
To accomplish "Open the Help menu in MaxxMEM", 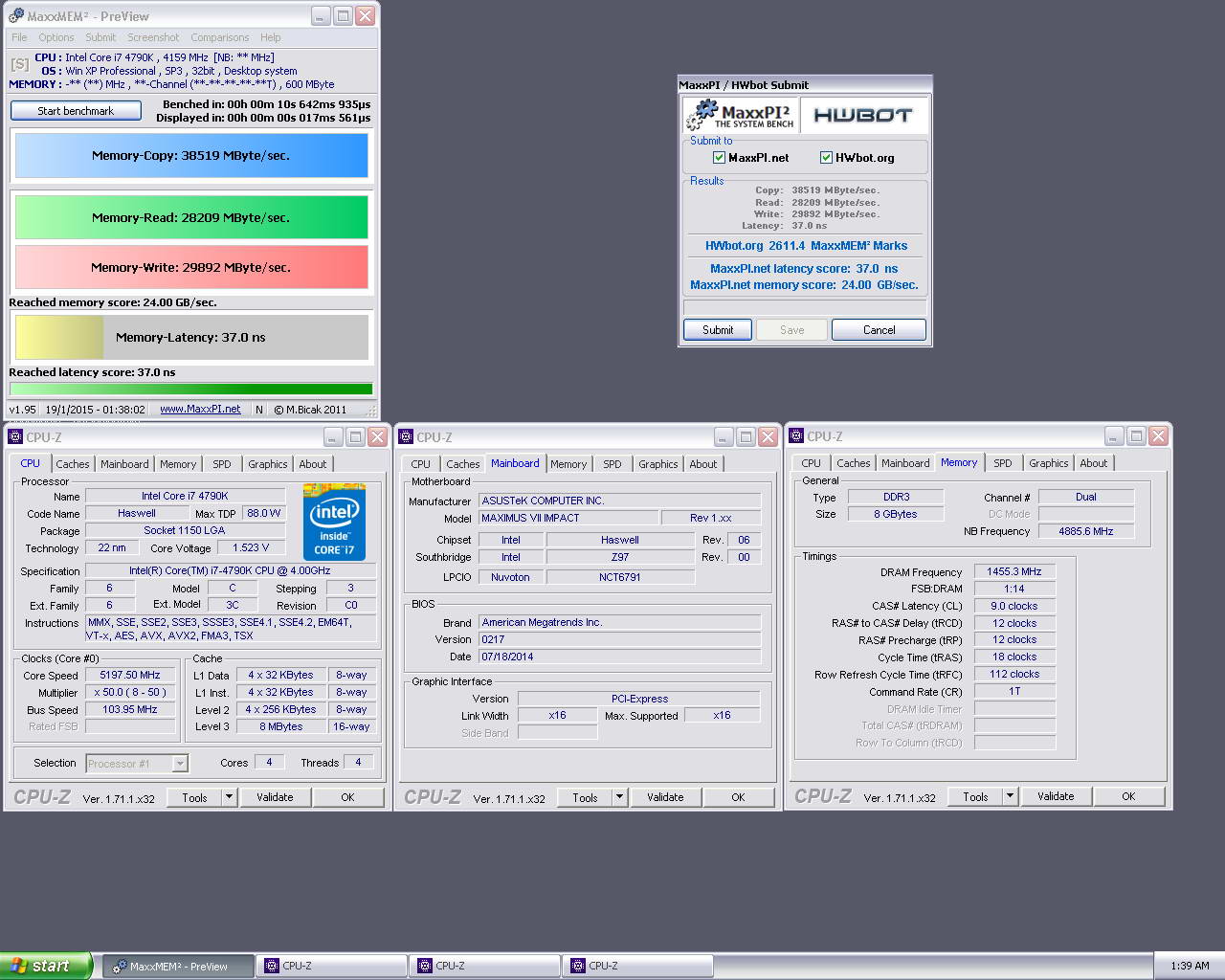I will (271, 37).
